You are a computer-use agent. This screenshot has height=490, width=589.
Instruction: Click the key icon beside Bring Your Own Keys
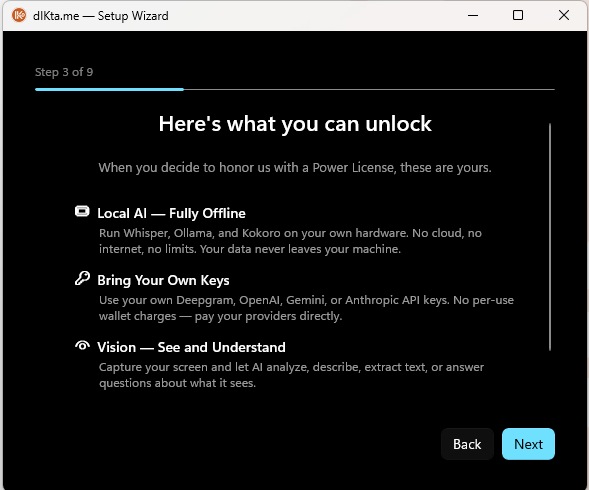pyautogui.click(x=82, y=278)
